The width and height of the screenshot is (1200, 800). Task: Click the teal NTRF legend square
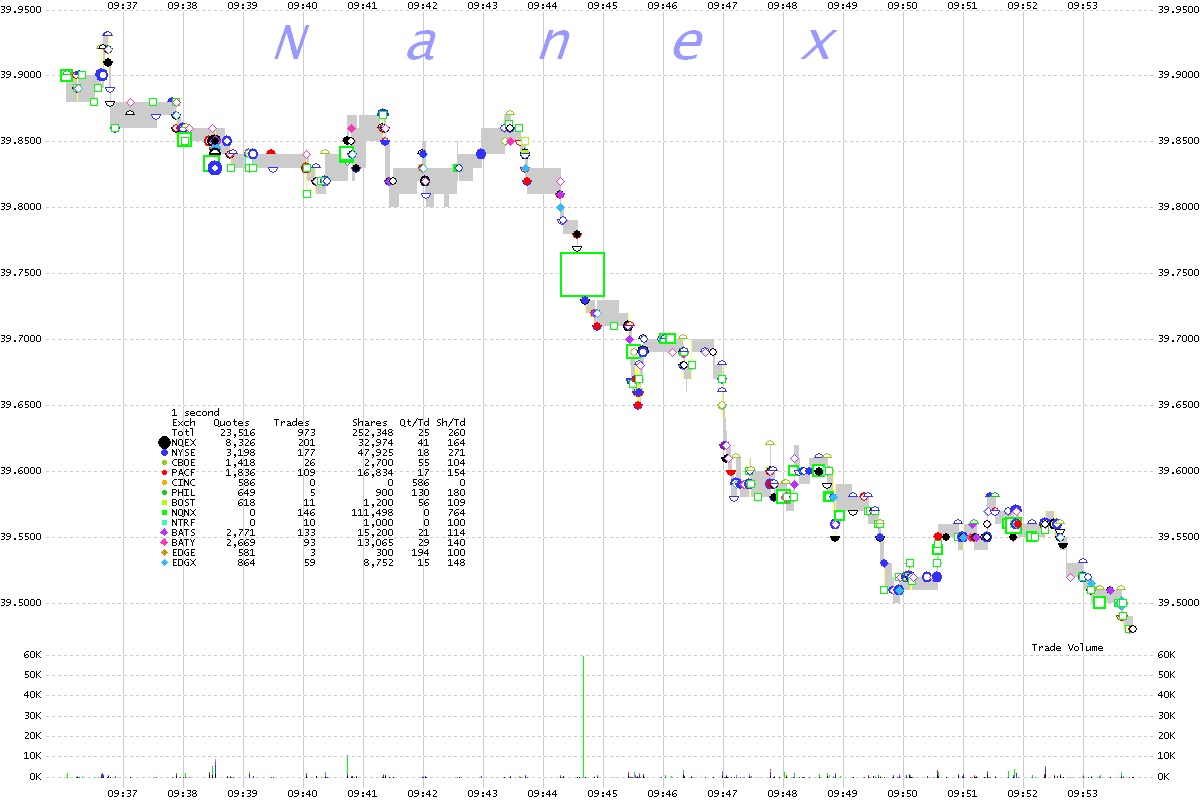(x=164, y=523)
